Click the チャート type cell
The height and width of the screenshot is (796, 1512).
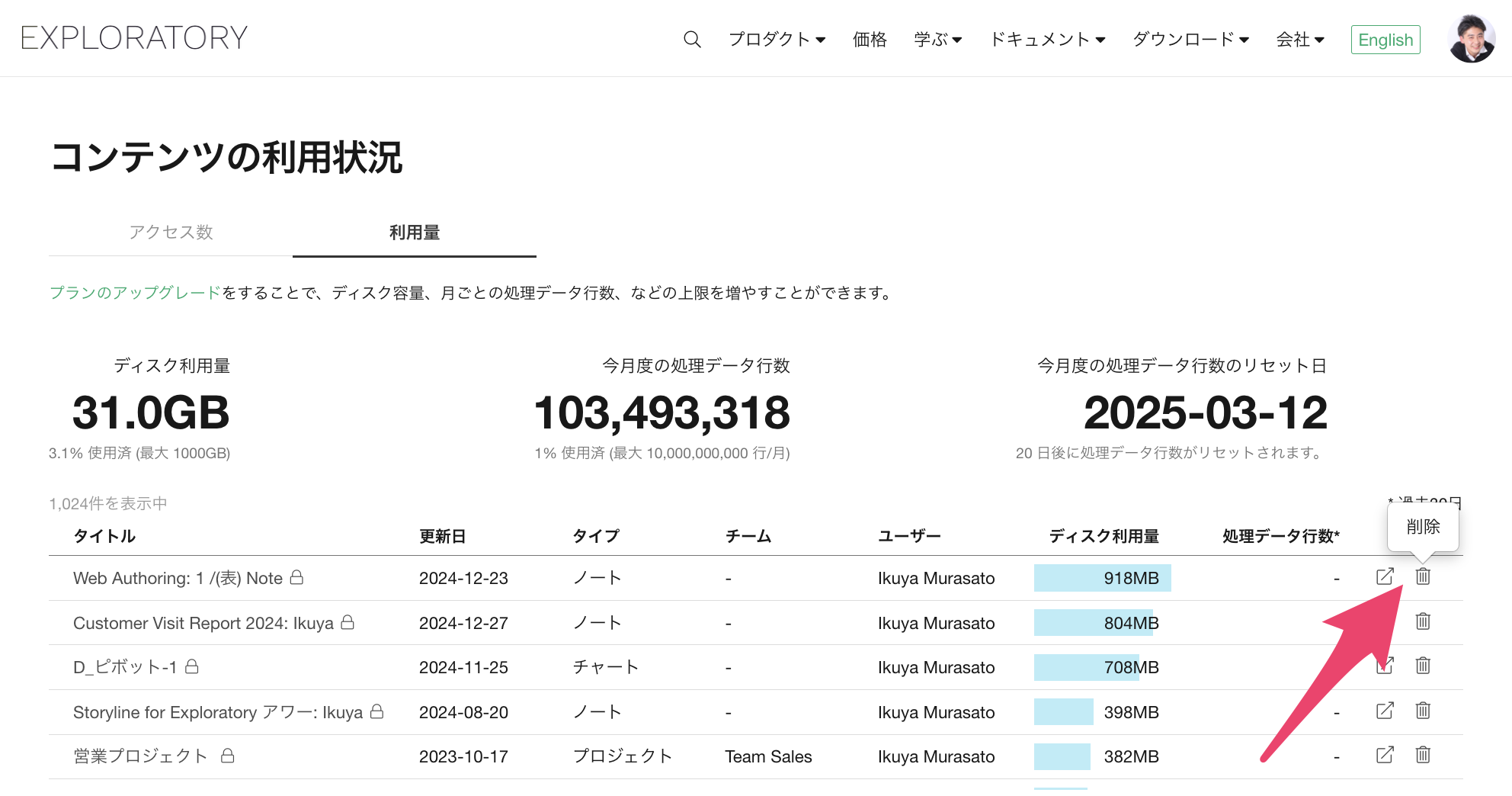point(606,667)
